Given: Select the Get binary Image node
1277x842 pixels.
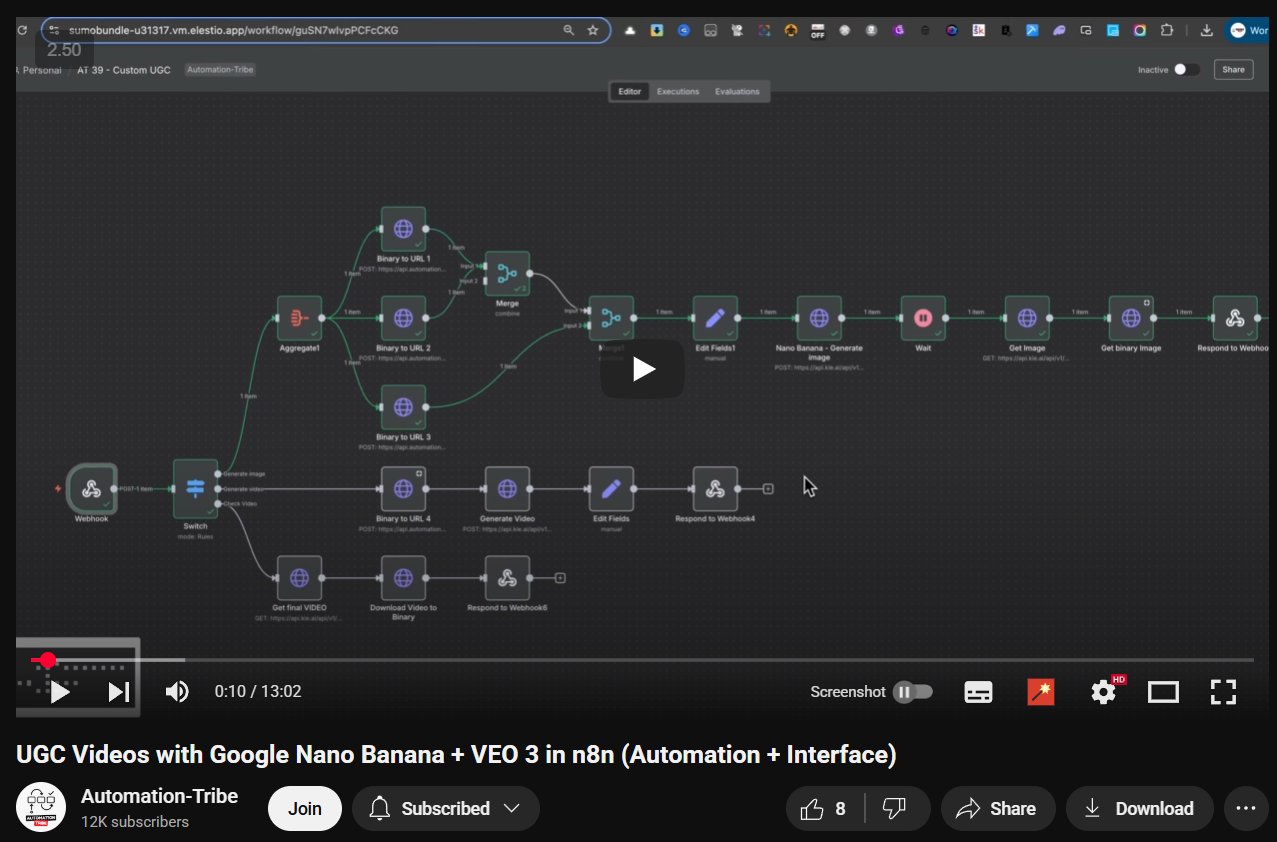Looking at the screenshot, I should 1131,318.
